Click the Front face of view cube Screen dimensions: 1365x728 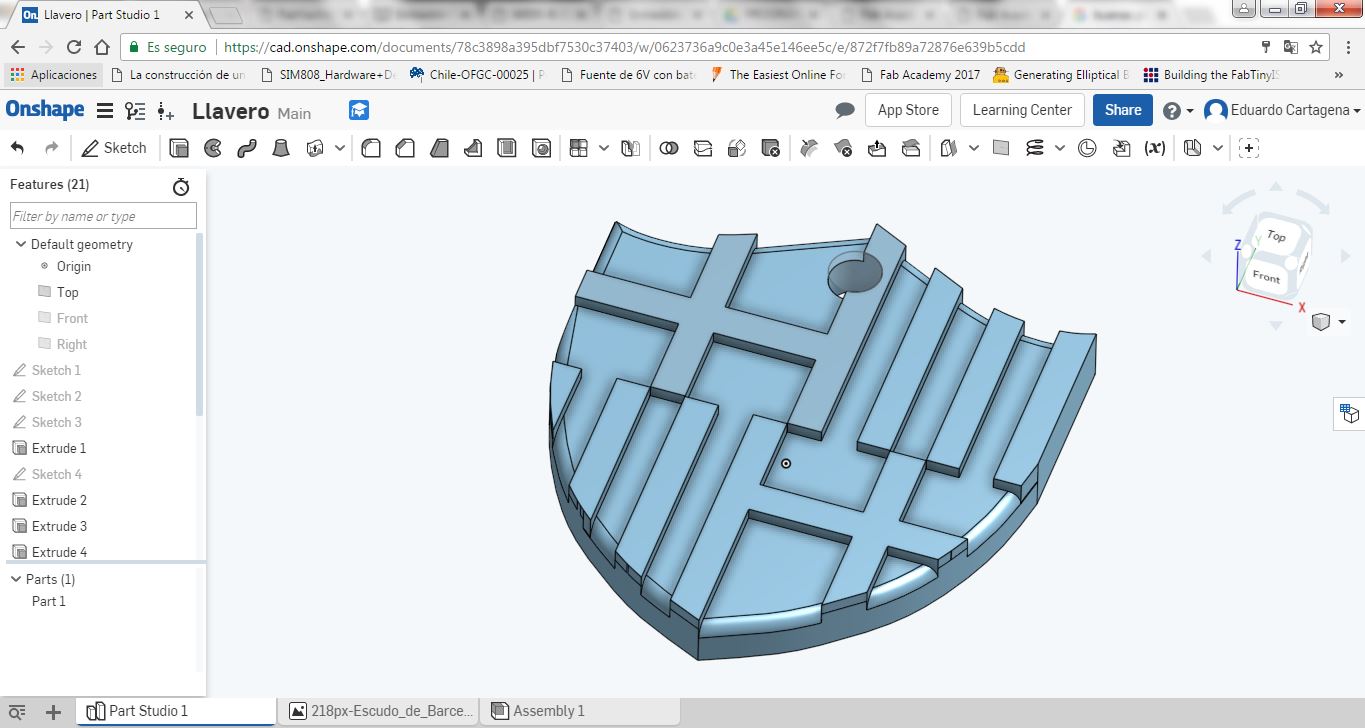point(1266,276)
